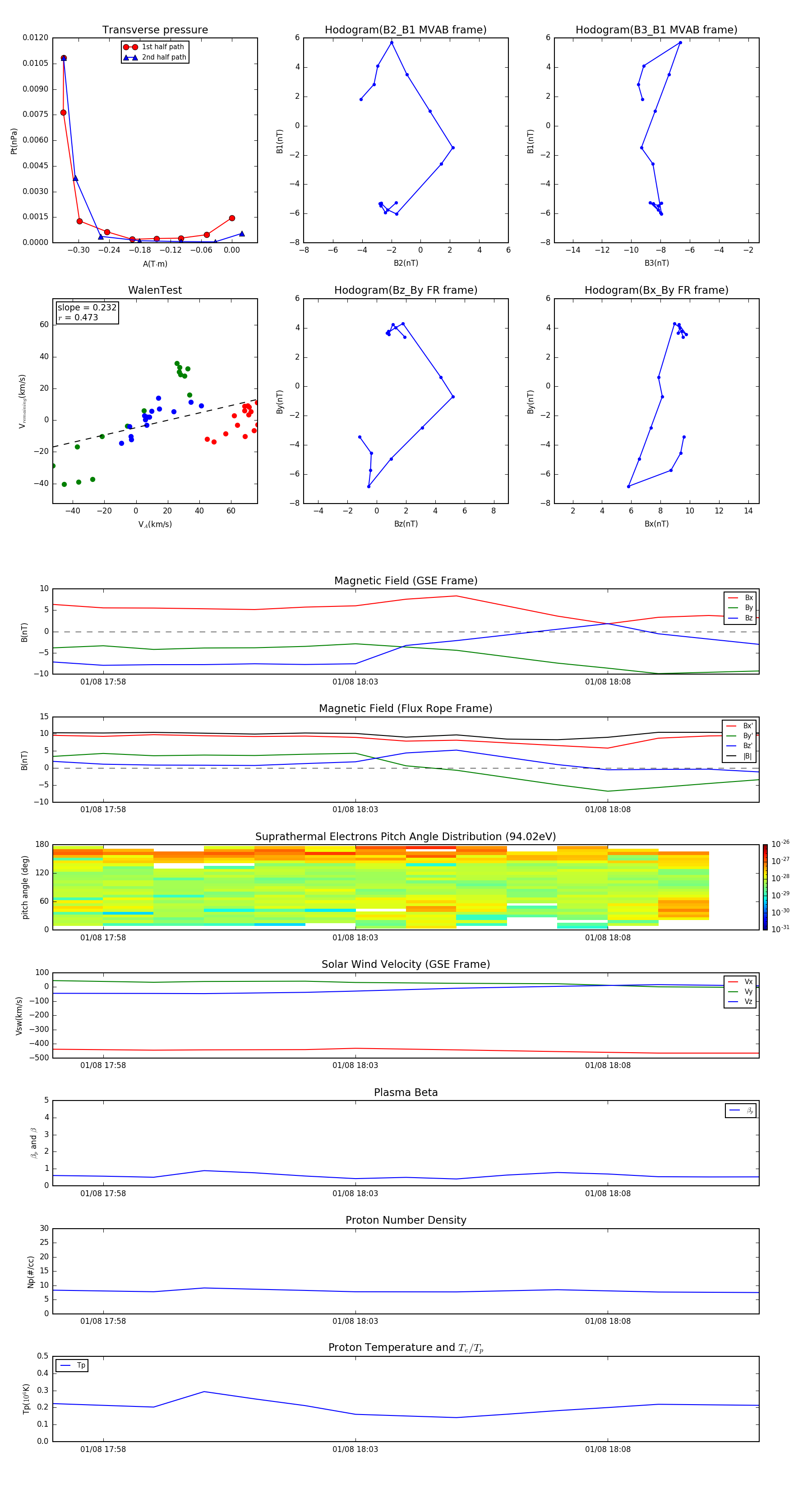Click the 'r = 0.473' annotation text
The image size is (812, 1489).
tap(78, 317)
